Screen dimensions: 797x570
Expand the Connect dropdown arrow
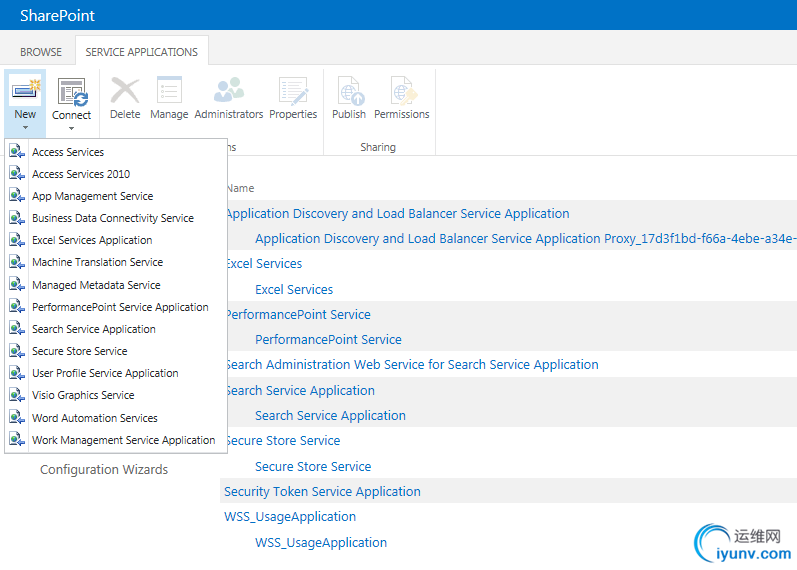tap(72, 129)
